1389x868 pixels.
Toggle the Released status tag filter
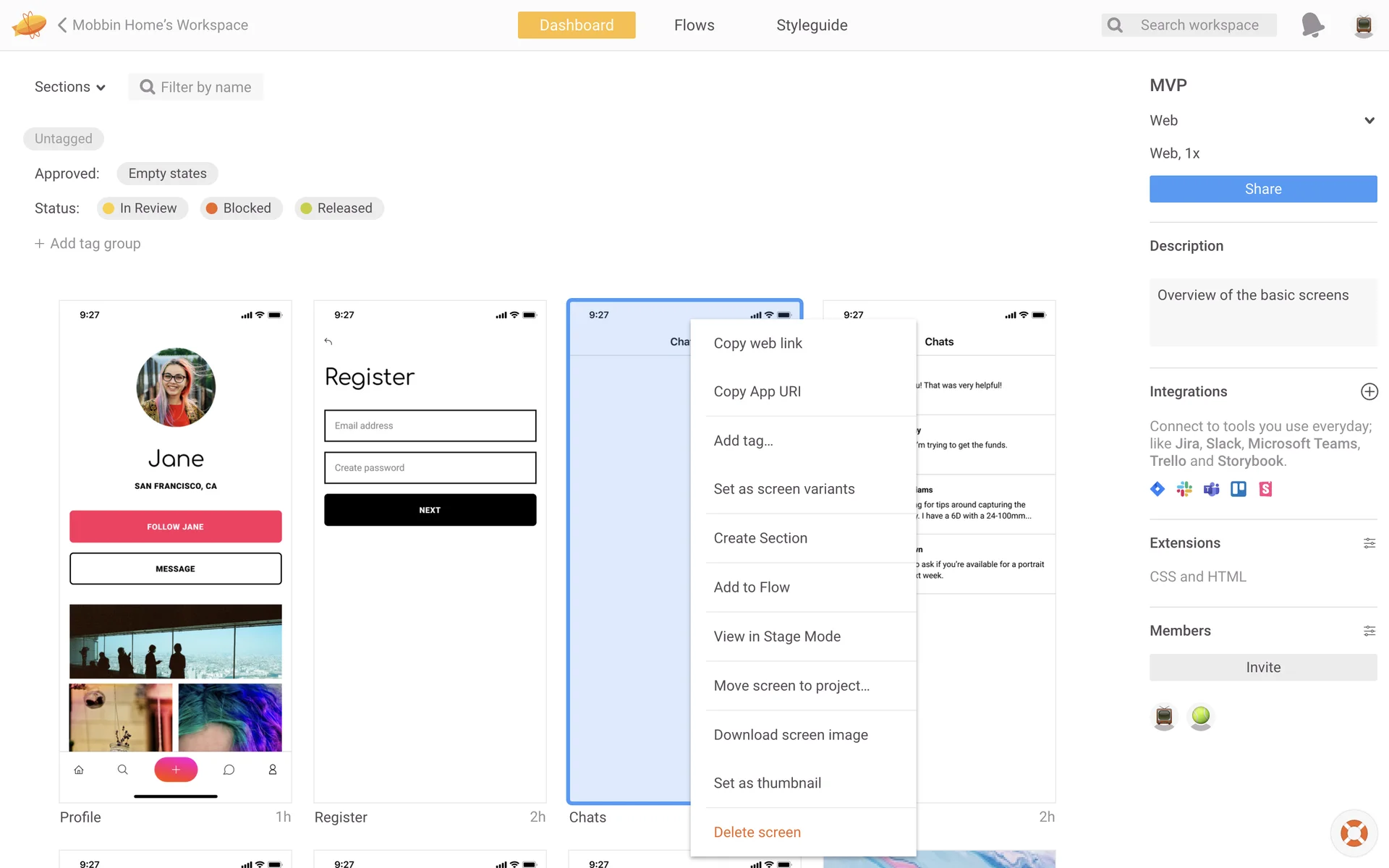[339, 208]
